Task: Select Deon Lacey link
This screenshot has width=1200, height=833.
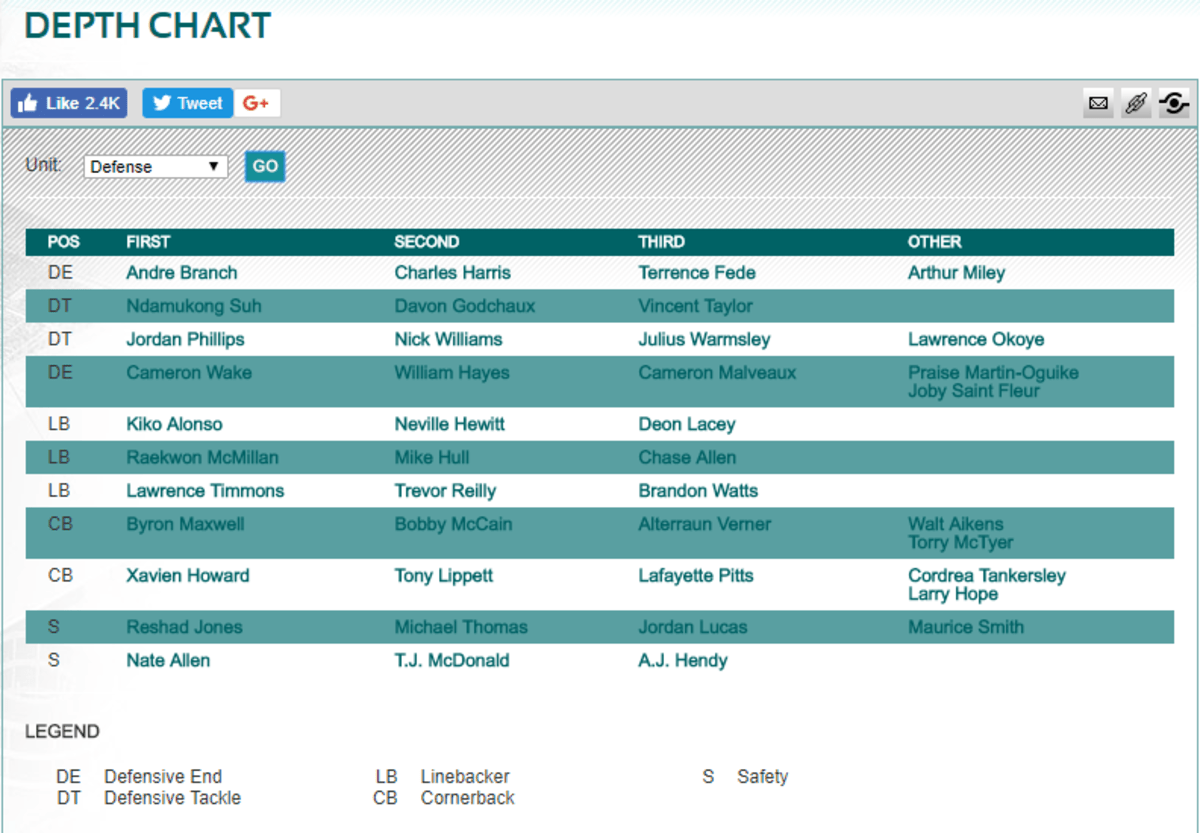Action: 686,424
